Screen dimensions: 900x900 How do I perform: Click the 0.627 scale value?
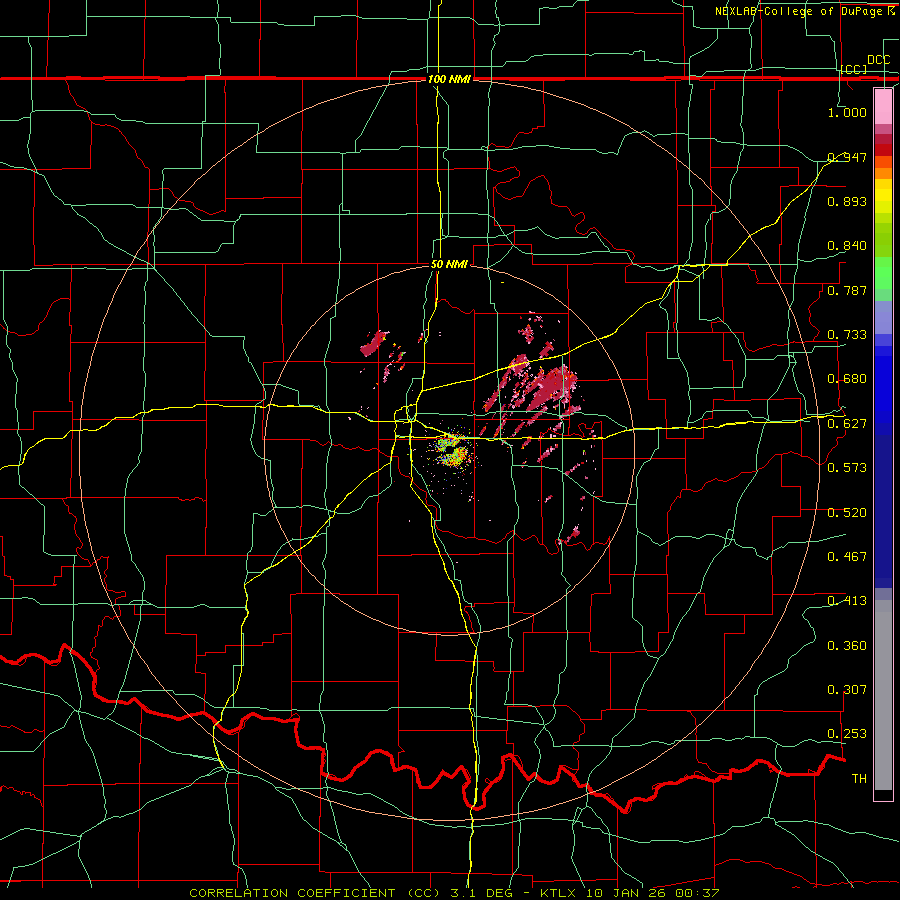pos(847,424)
